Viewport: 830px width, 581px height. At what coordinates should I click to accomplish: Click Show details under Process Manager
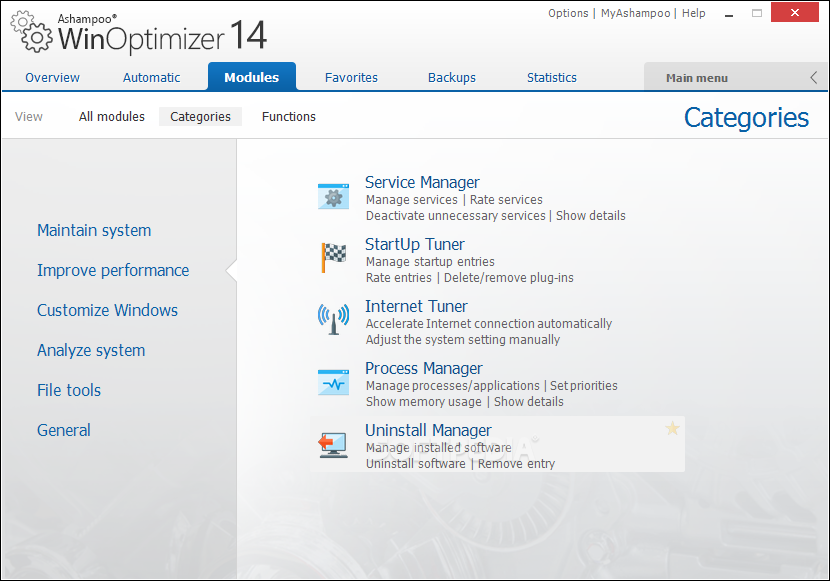529,401
